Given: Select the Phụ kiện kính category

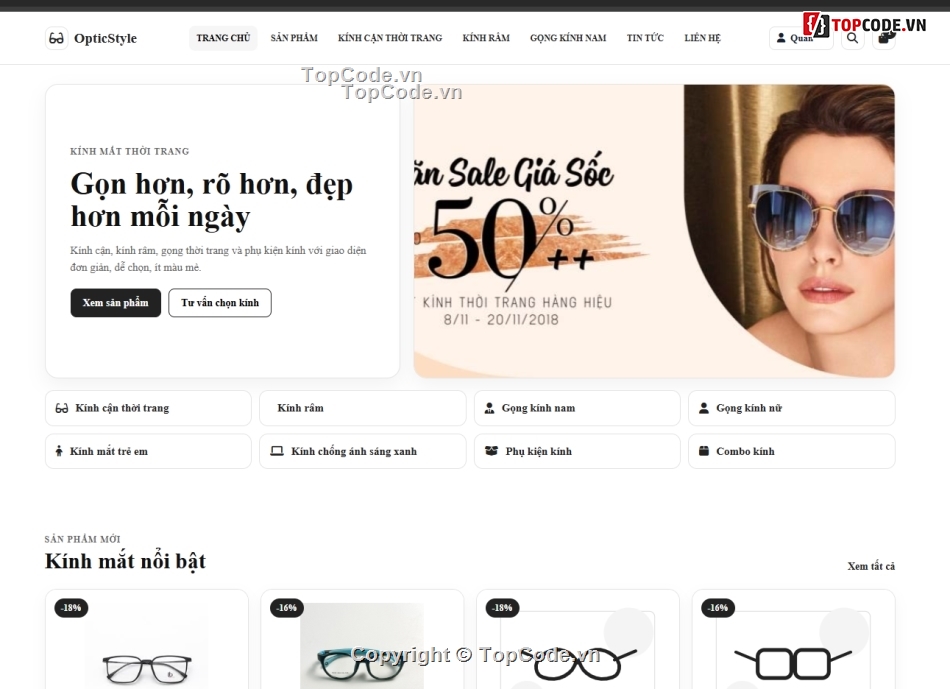Looking at the screenshot, I should click(577, 451).
